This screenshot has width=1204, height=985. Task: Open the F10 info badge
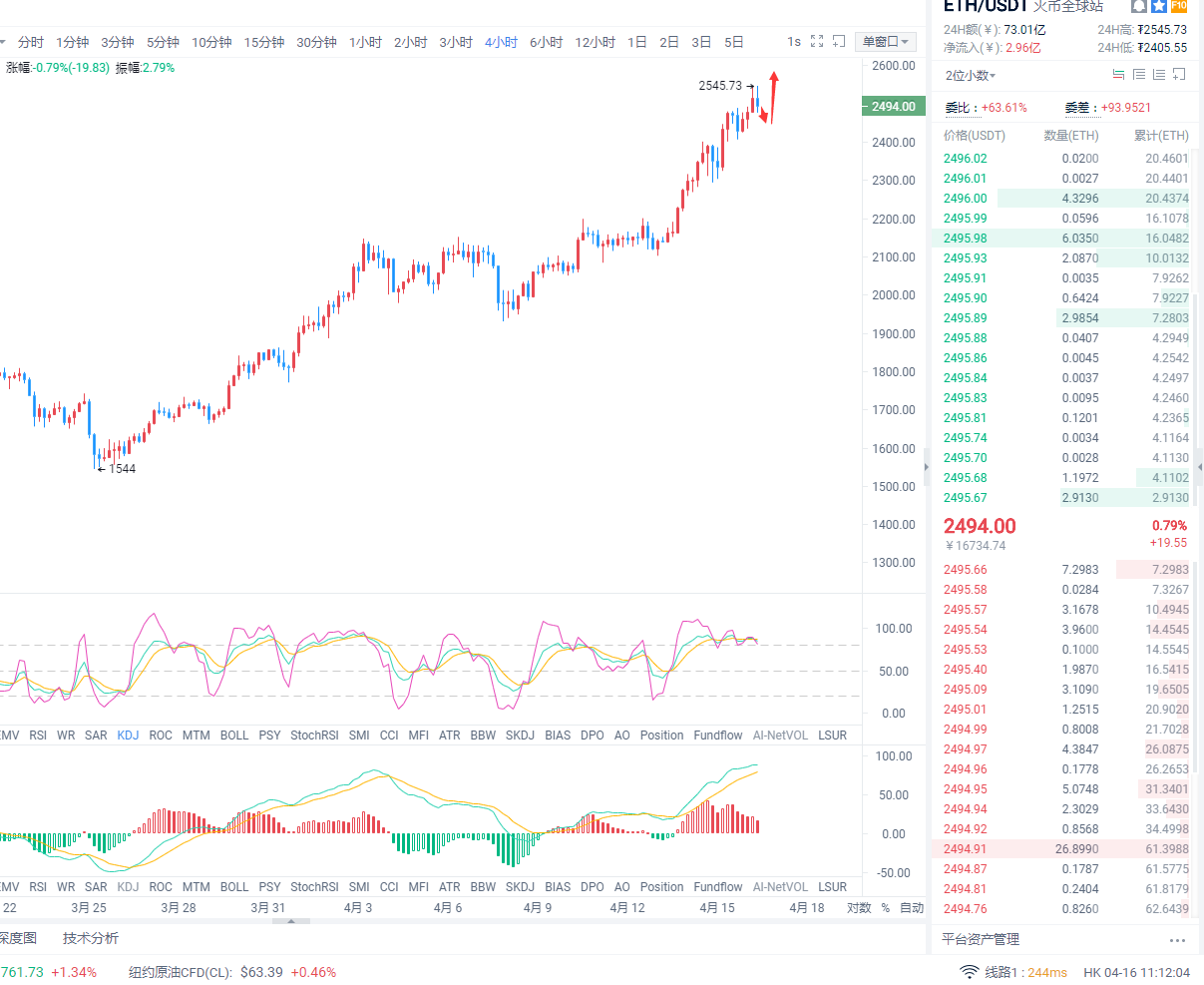pos(1179,5)
